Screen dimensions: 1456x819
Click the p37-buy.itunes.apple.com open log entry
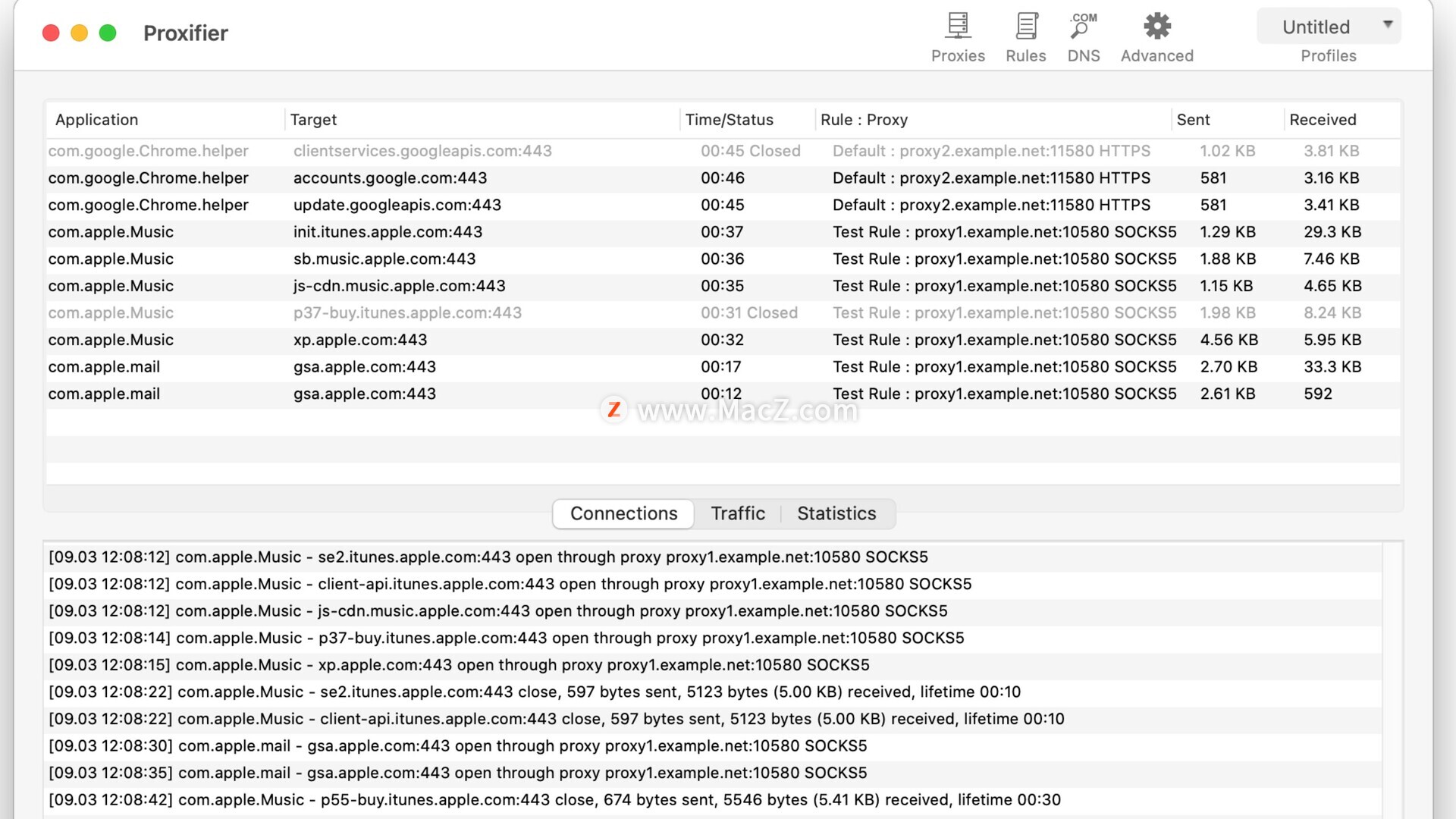[714, 639]
